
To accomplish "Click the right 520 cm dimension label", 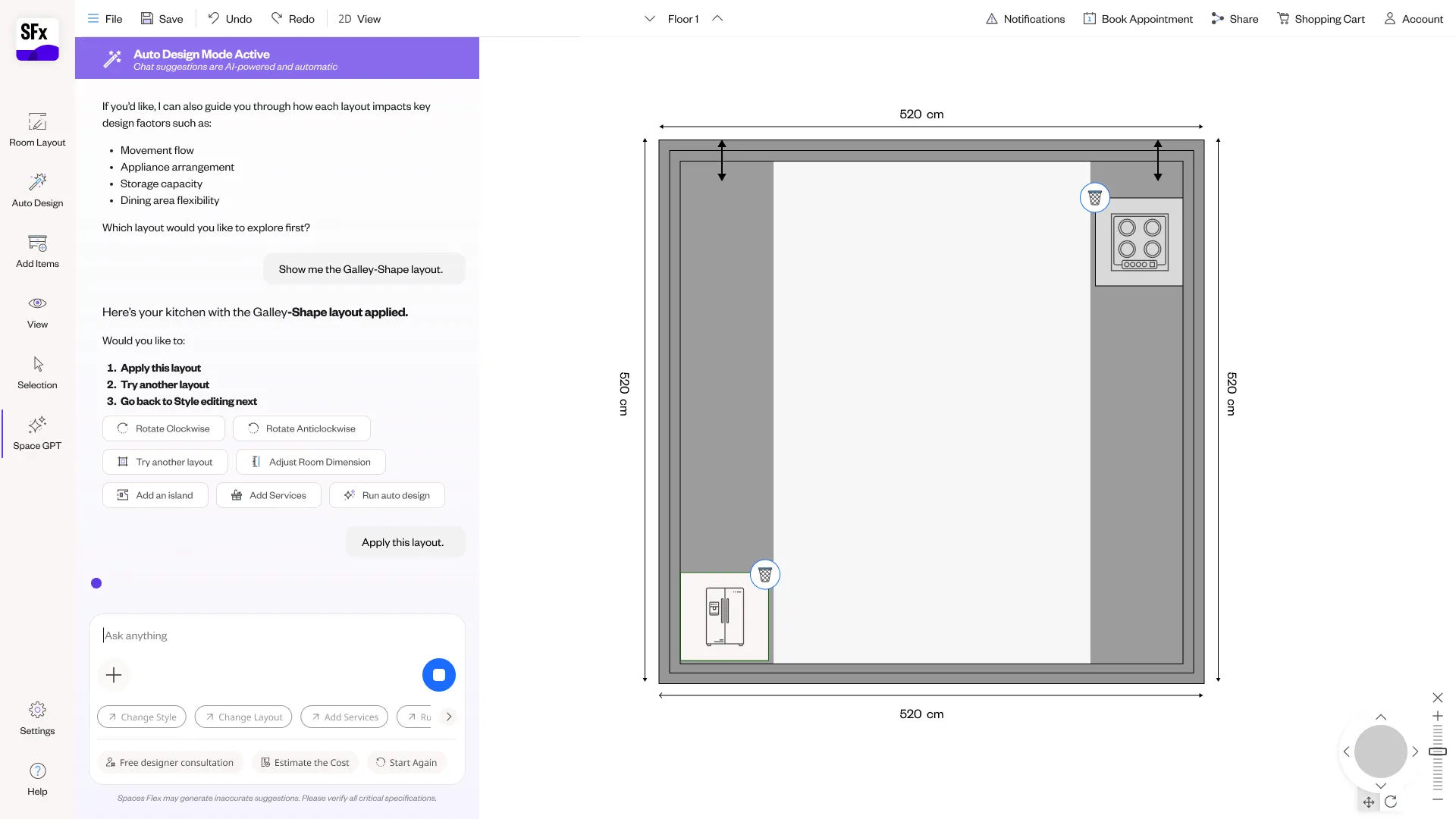I will click(1232, 394).
